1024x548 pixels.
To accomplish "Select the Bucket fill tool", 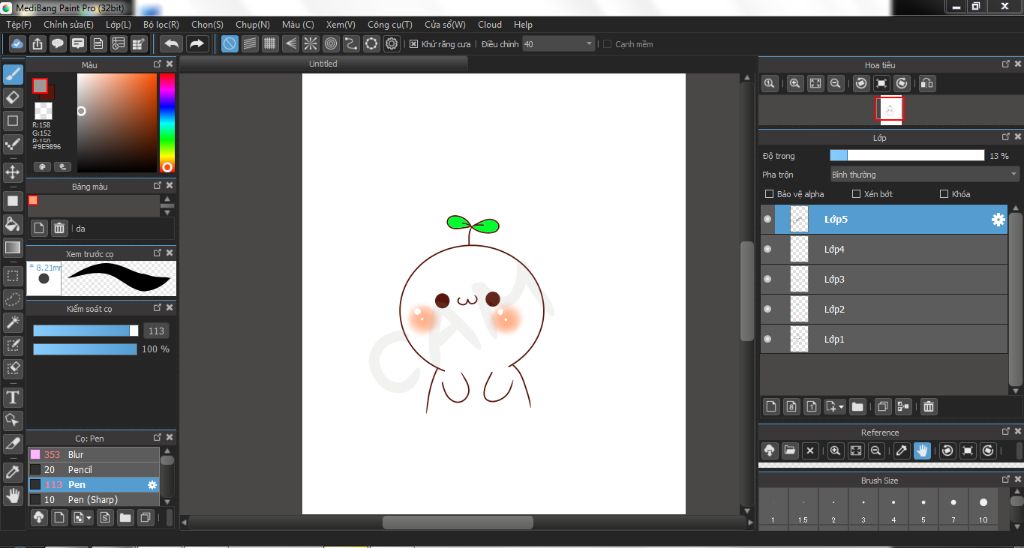I will [12, 224].
